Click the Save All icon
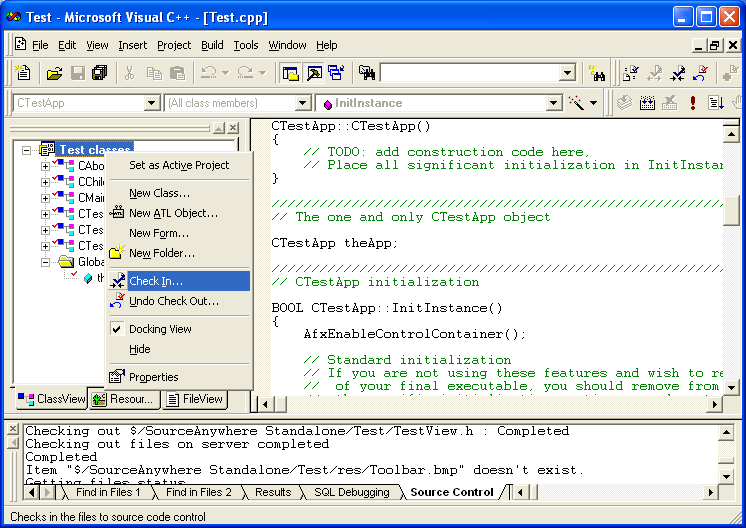The height and width of the screenshot is (528, 746). pos(99,73)
